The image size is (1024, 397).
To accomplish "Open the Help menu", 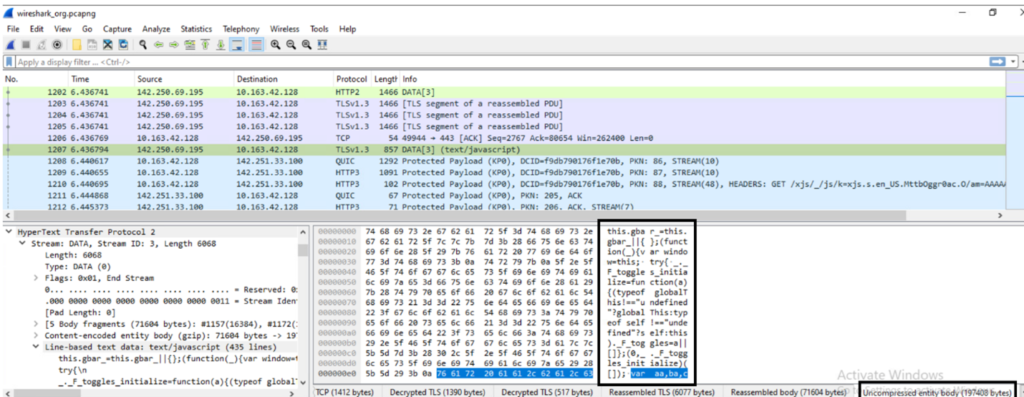I will (347, 29).
